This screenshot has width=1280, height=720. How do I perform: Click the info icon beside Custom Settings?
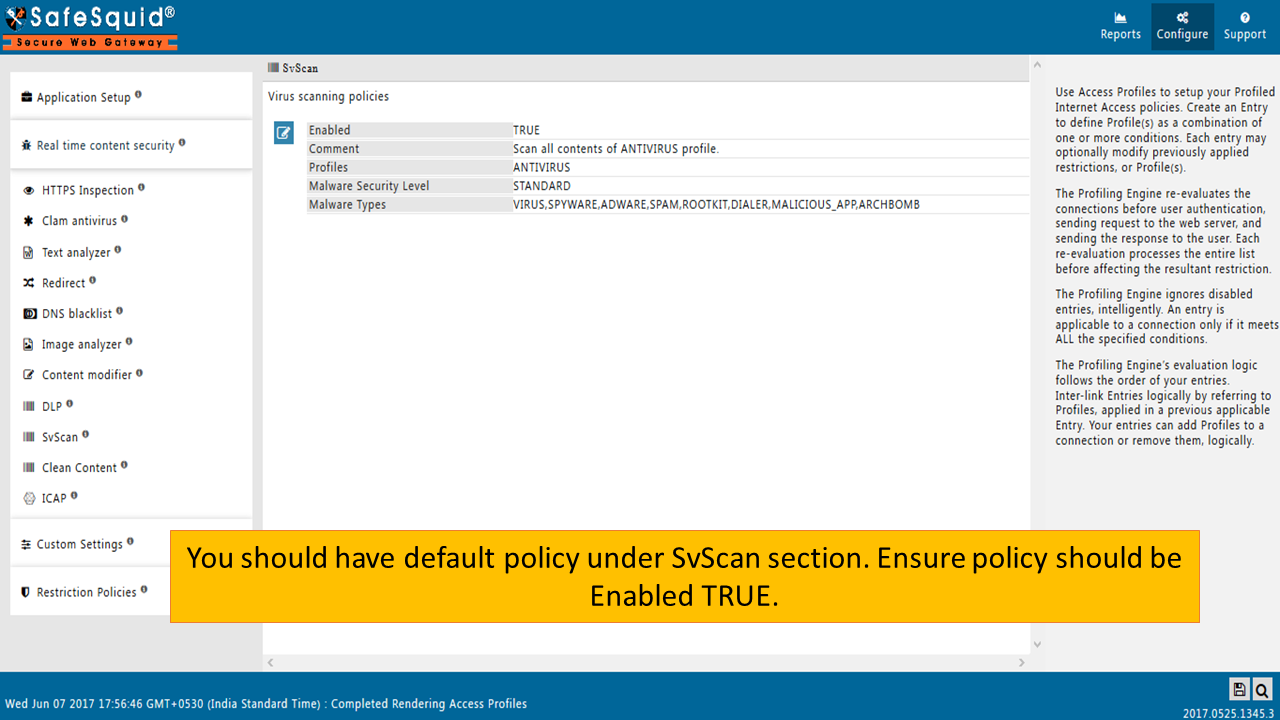[130, 542]
